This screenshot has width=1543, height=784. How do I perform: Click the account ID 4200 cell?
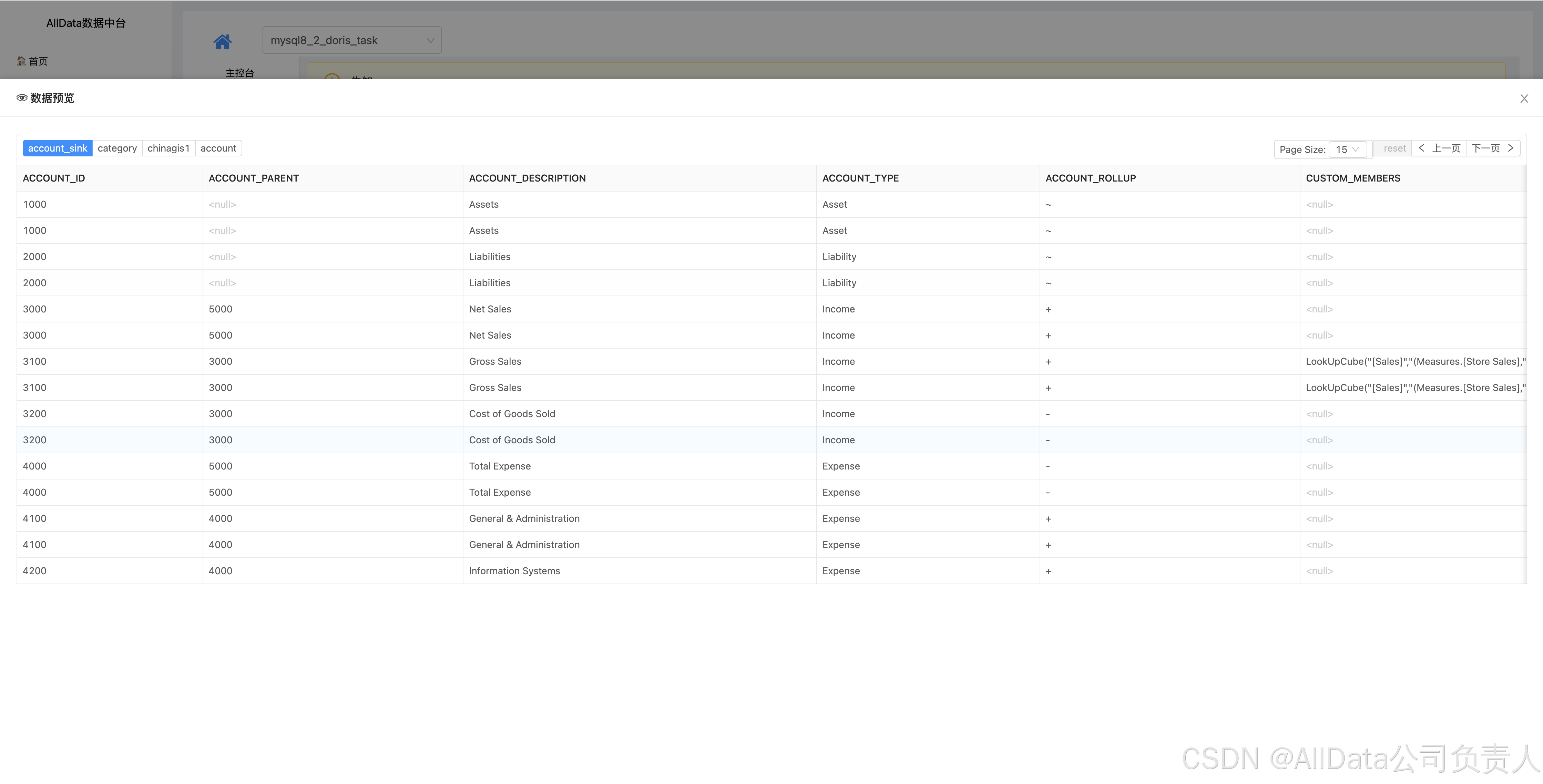coord(110,571)
